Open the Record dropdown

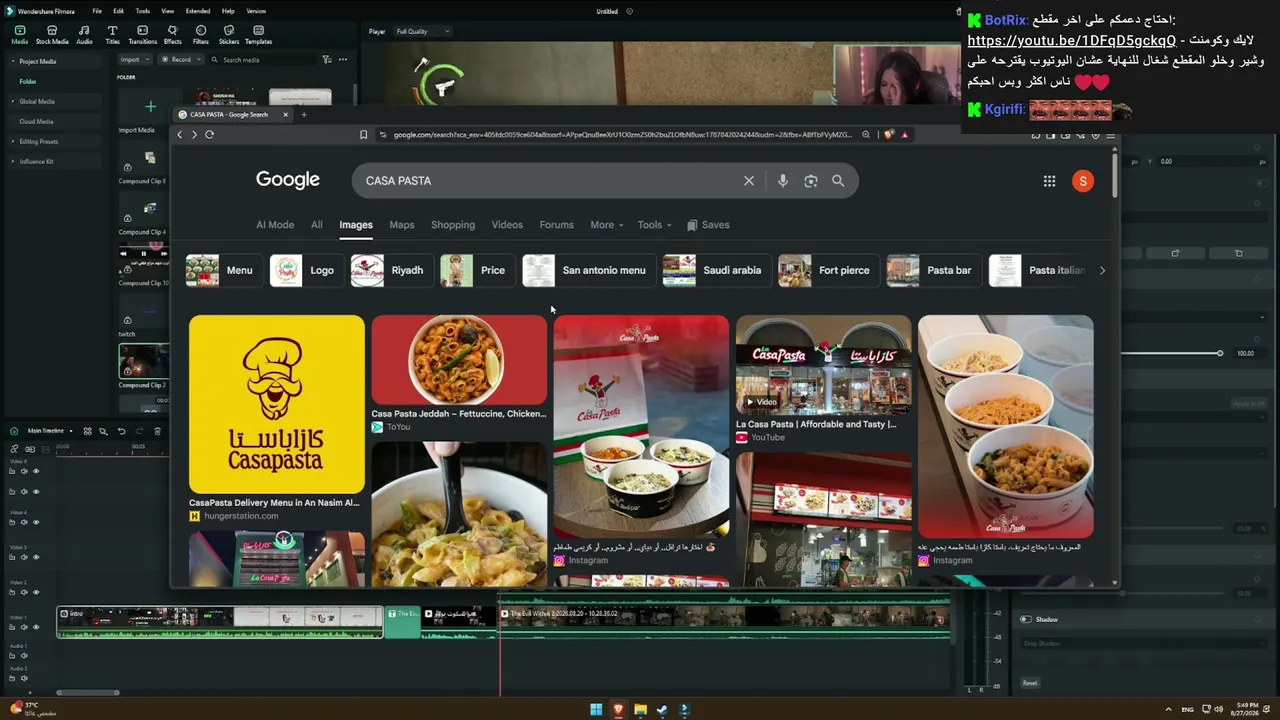180,60
